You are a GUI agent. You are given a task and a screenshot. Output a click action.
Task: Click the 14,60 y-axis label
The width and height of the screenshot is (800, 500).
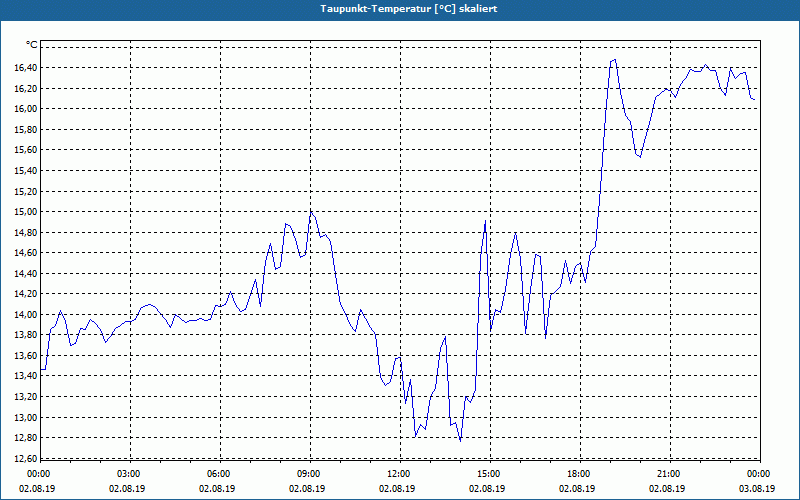click(26, 253)
